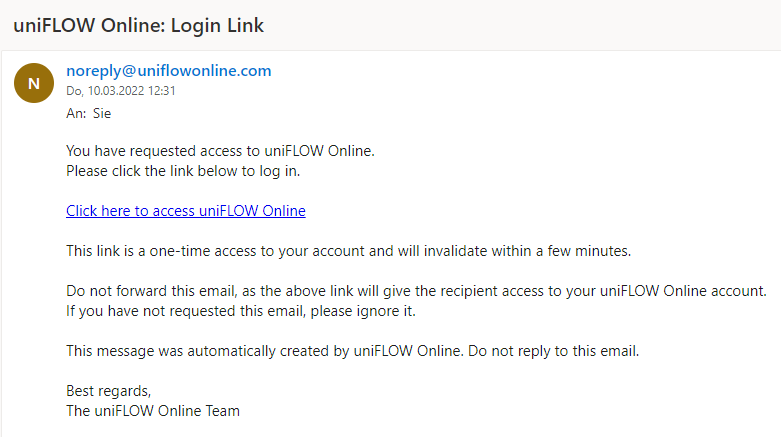This screenshot has width=781, height=437.
Task: Click the 'An:' recipient label
Action: pyautogui.click(x=76, y=113)
